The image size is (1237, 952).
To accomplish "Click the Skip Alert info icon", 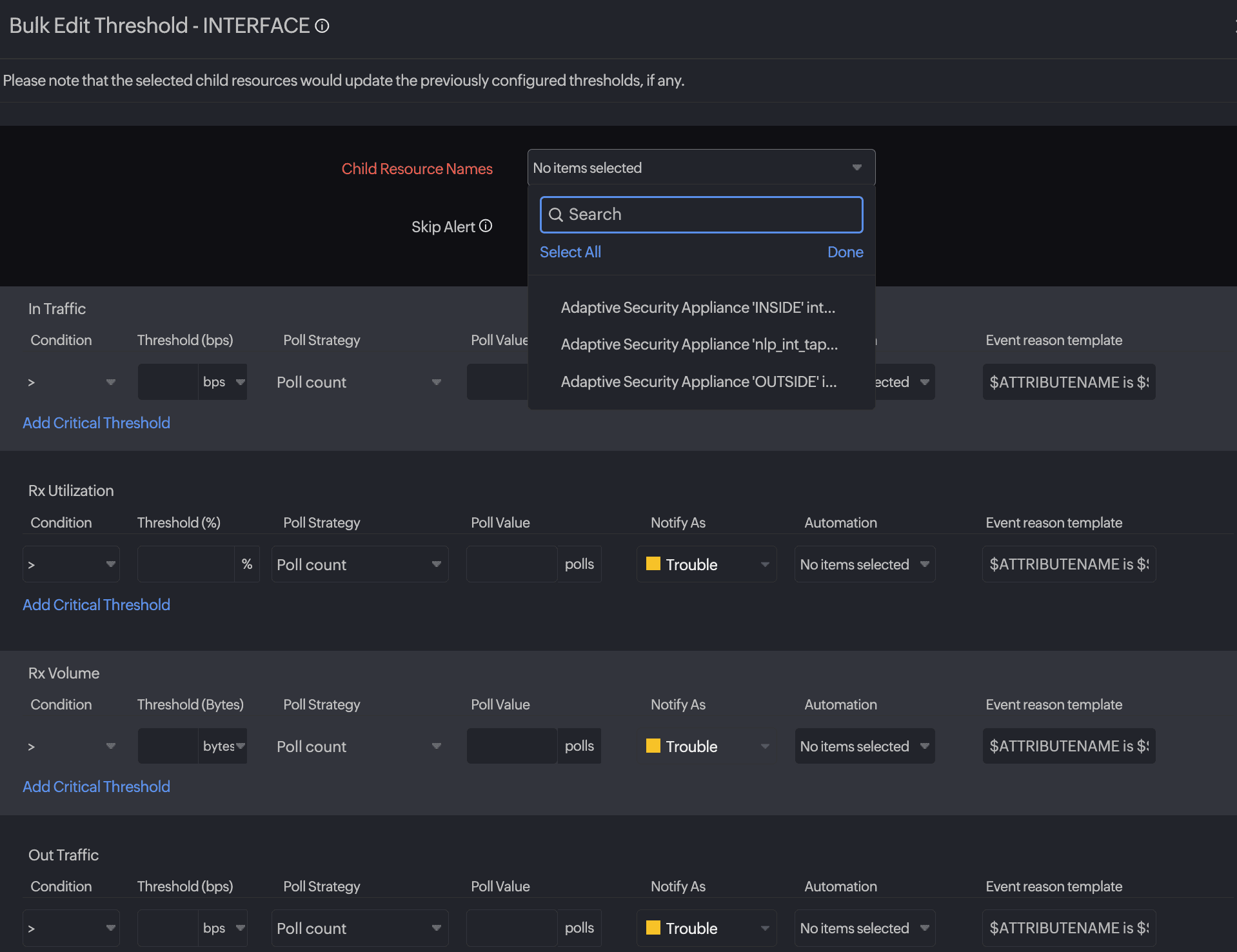I will tap(486, 226).
